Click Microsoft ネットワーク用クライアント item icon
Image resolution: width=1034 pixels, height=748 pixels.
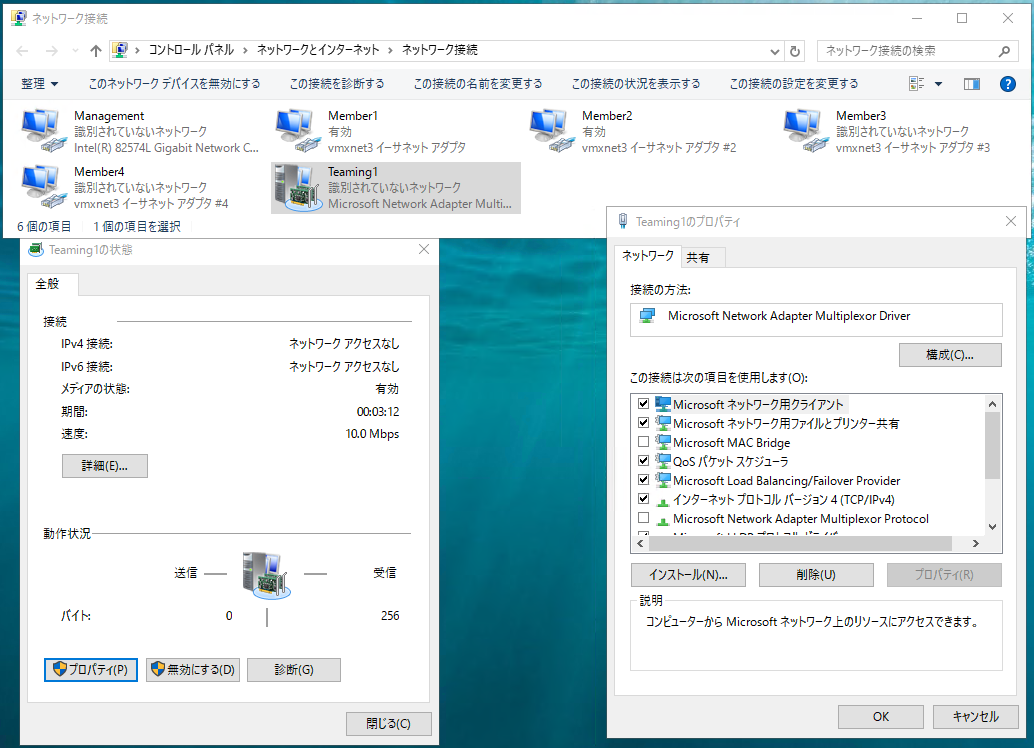point(663,404)
